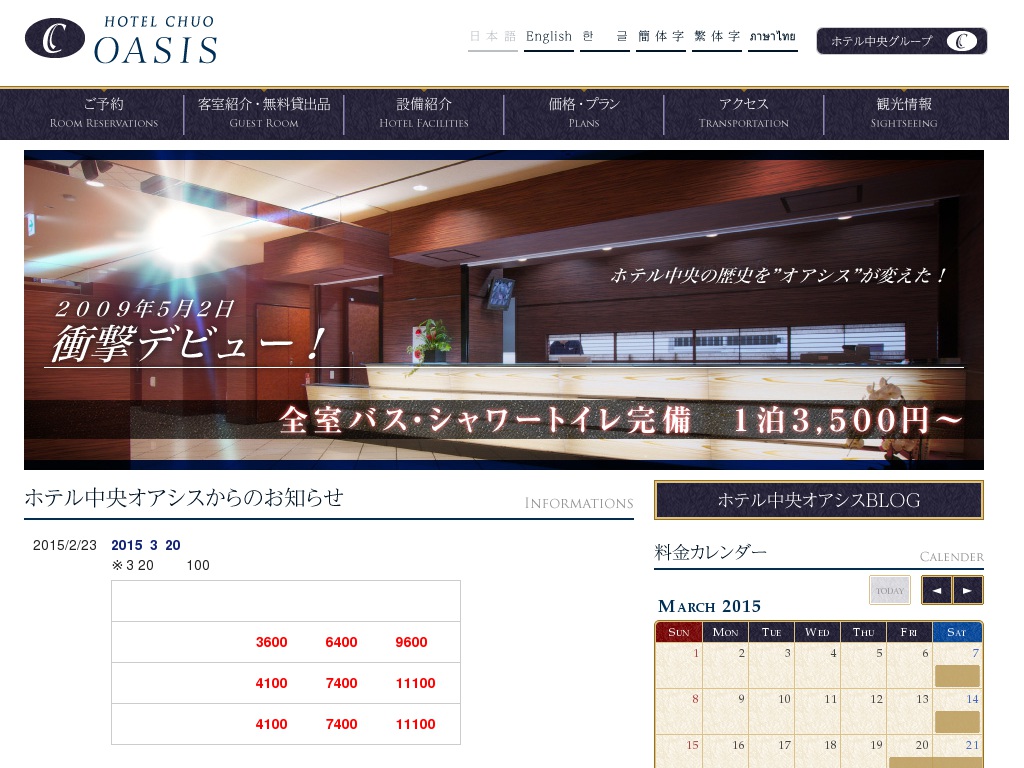1024x768 pixels.
Task: Click the WED column header
Action: 817,632
